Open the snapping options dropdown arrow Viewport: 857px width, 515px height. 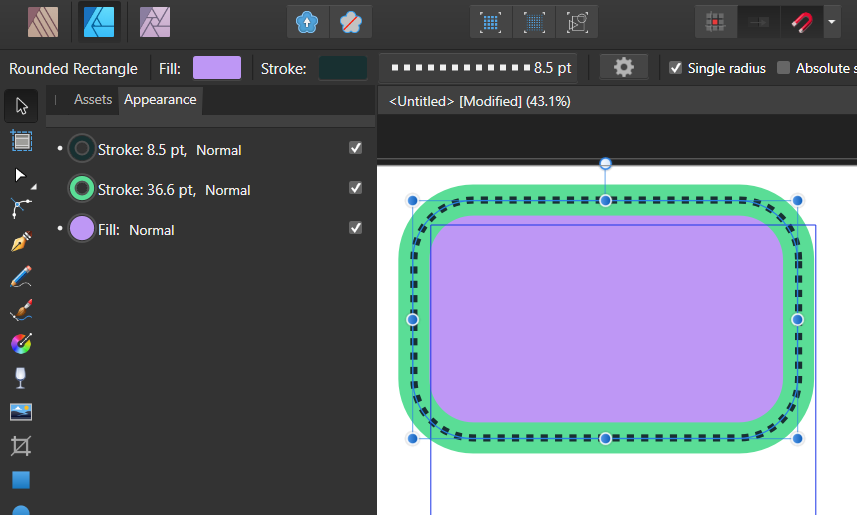pos(832,22)
